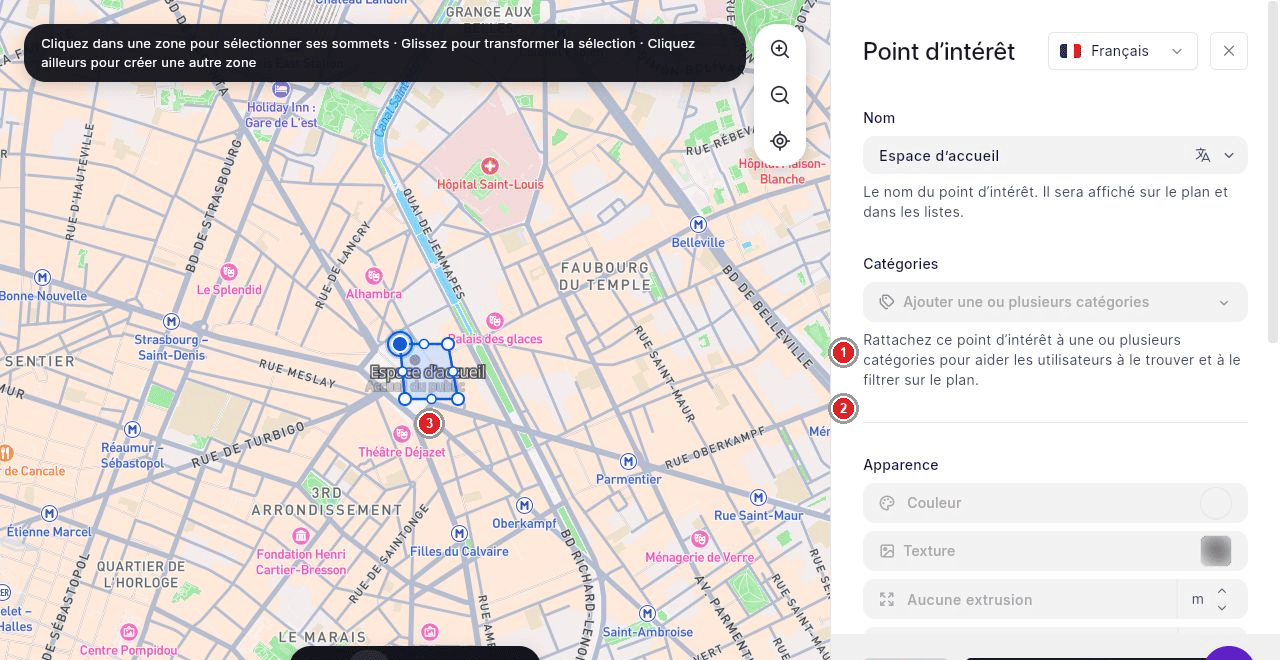Open the Français language selector
Image resolution: width=1280 pixels, height=660 pixels.
[x=1122, y=51]
